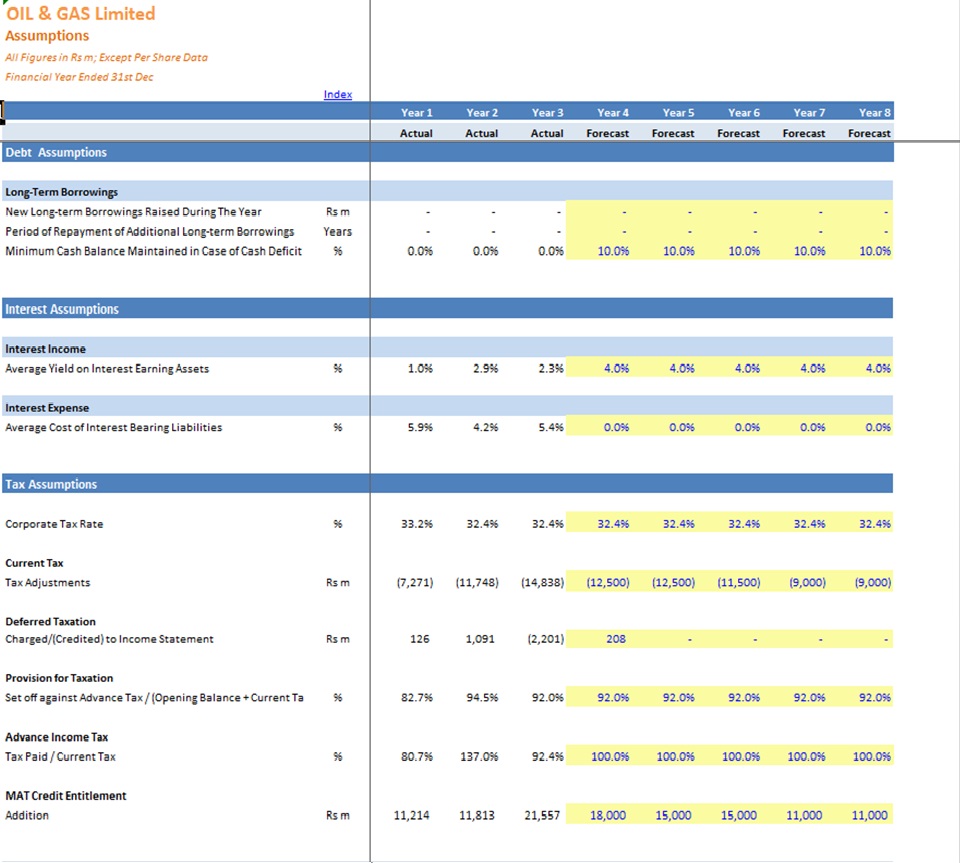Select the Tax Paid / Current Tax label
This screenshot has width=960, height=863.
coord(61,757)
